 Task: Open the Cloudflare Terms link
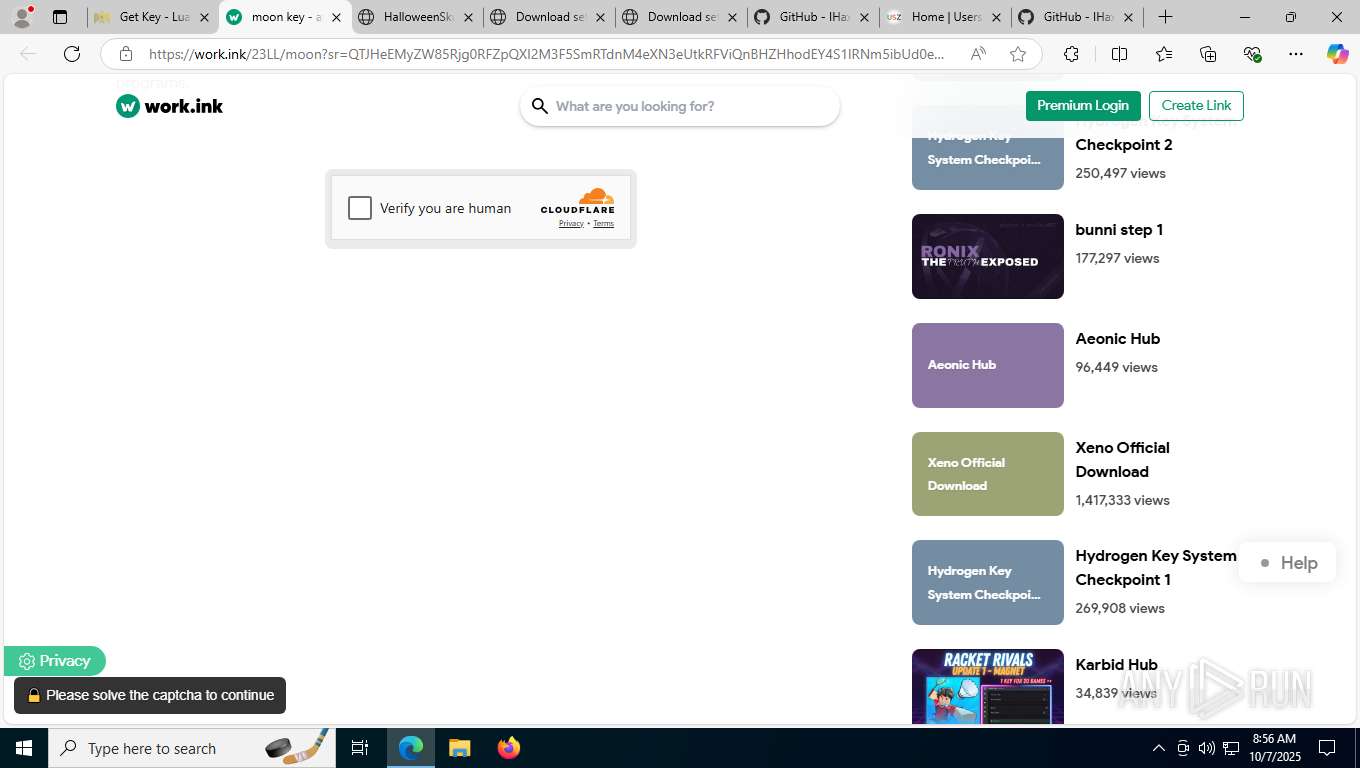click(603, 224)
